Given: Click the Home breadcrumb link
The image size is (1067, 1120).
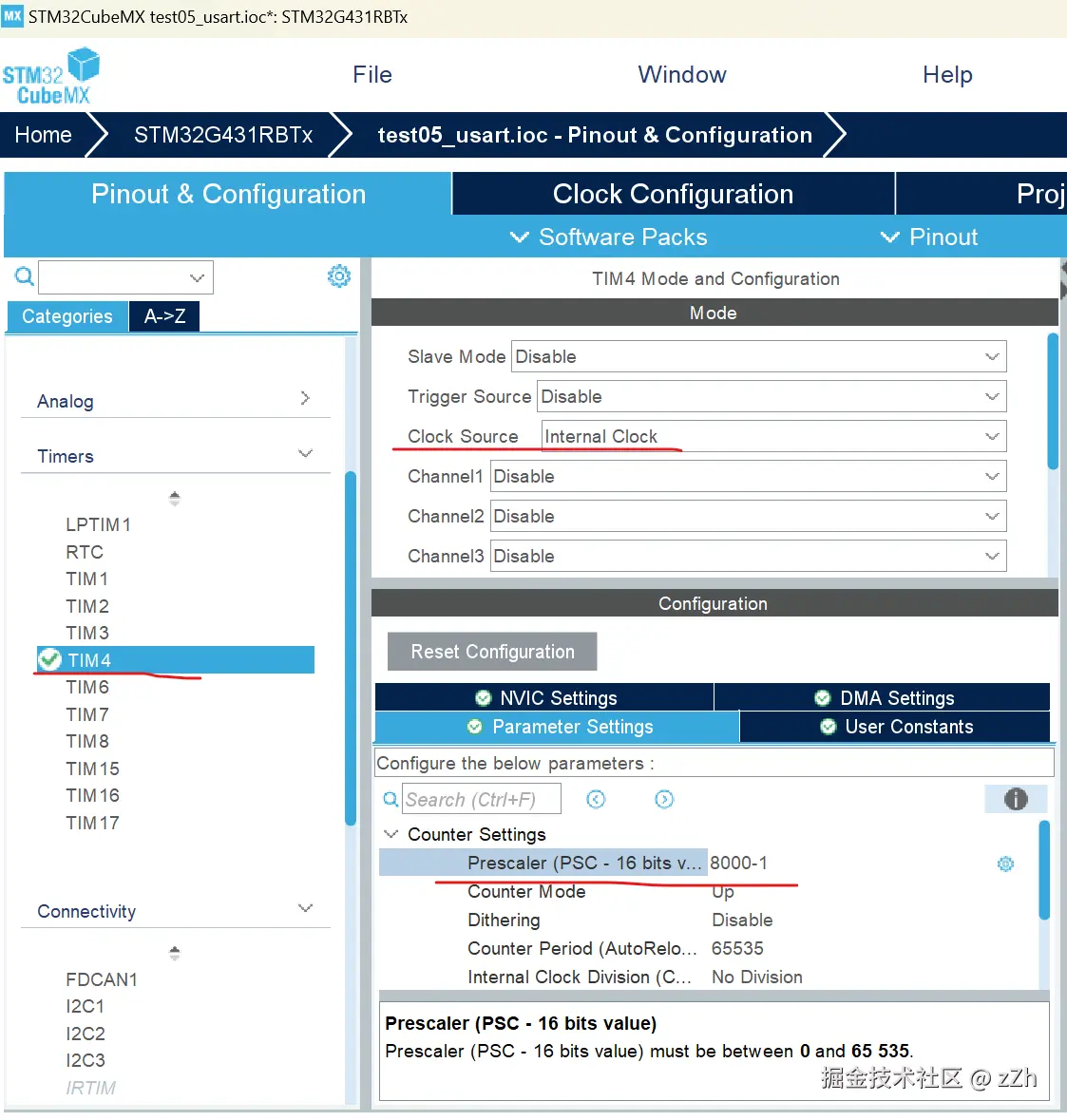Looking at the screenshot, I should tap(44, 135).
